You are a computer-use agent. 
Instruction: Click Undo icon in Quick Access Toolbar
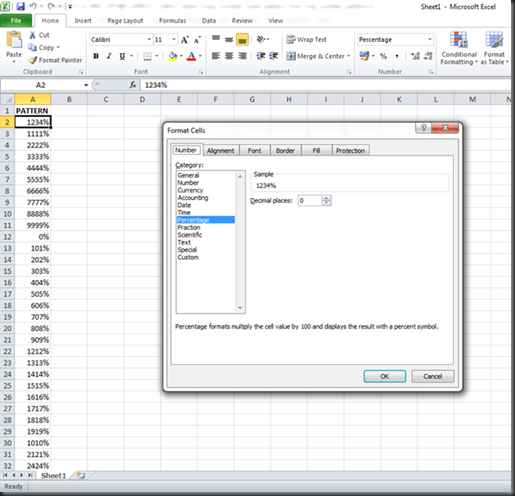(x=33, y=6)
